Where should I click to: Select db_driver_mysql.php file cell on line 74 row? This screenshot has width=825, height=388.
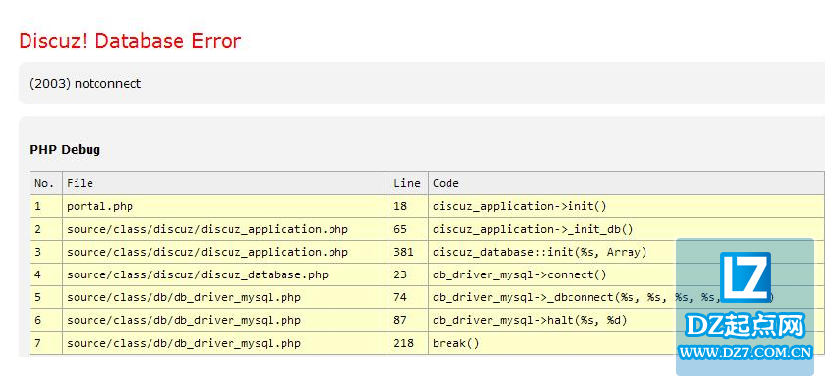225,297
